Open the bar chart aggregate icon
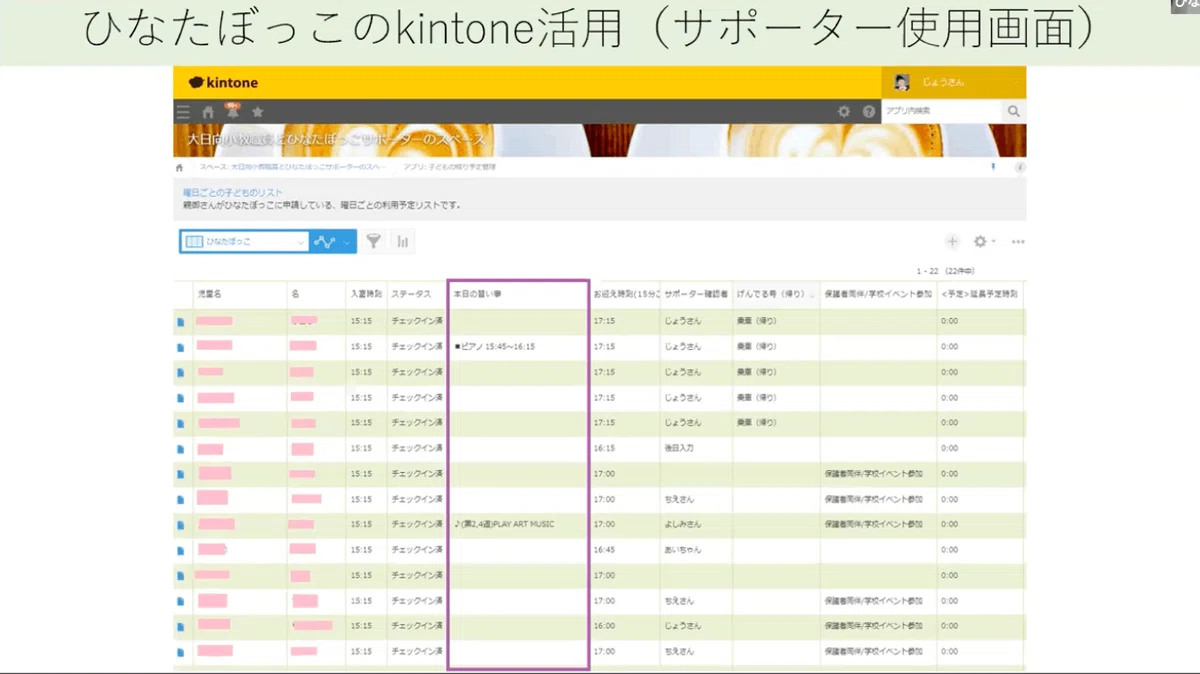 click(402, 241)
